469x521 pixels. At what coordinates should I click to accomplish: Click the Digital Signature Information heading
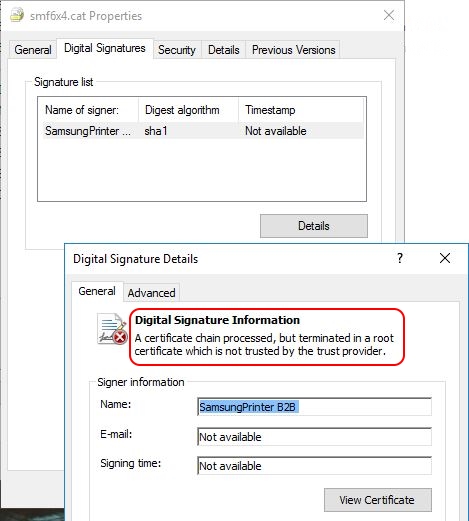(x=217, y=320)
